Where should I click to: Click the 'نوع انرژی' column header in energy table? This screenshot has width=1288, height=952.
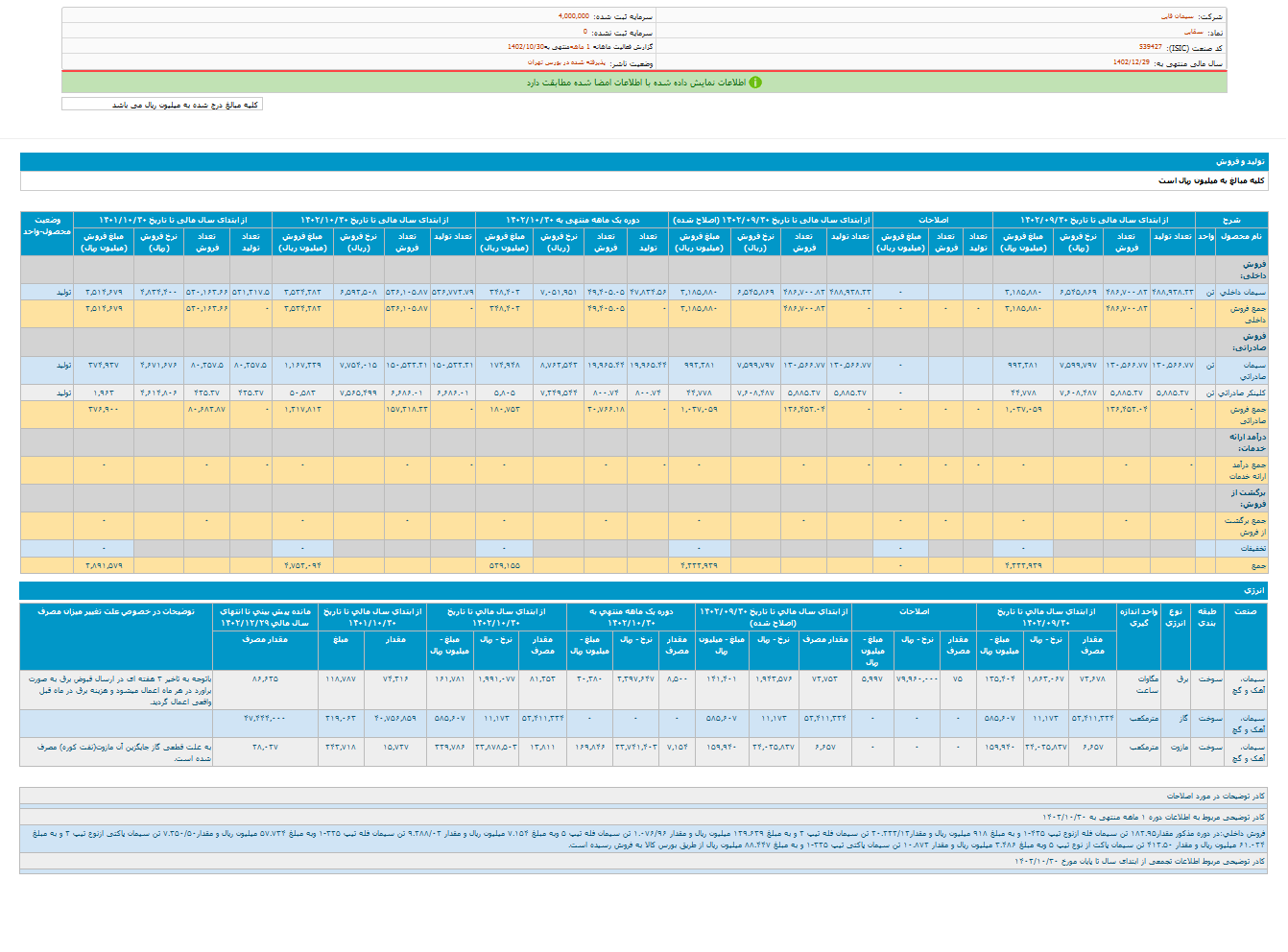(x=1175, y=617)
